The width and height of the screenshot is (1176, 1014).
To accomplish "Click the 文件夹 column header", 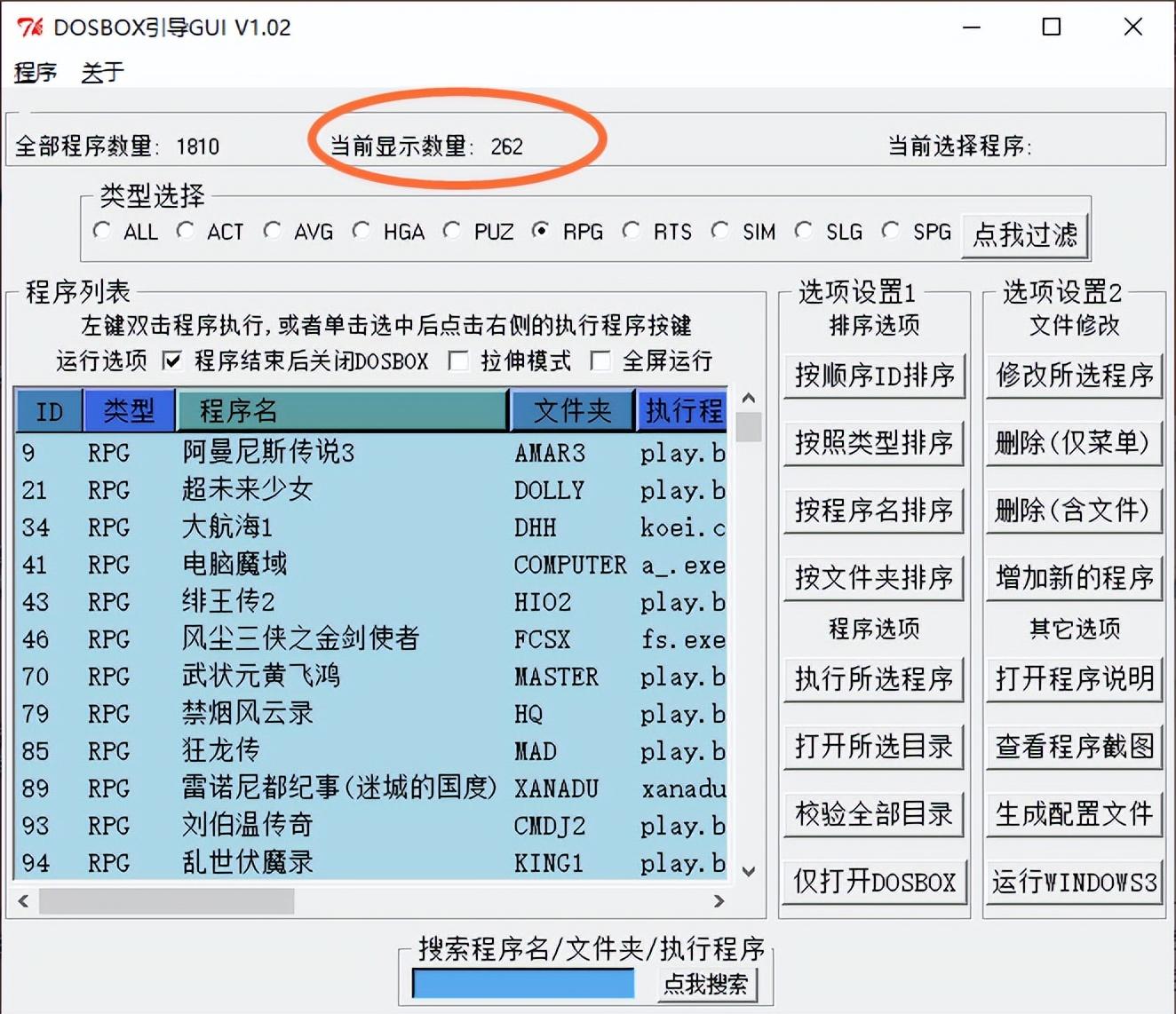I will (573, 411).
